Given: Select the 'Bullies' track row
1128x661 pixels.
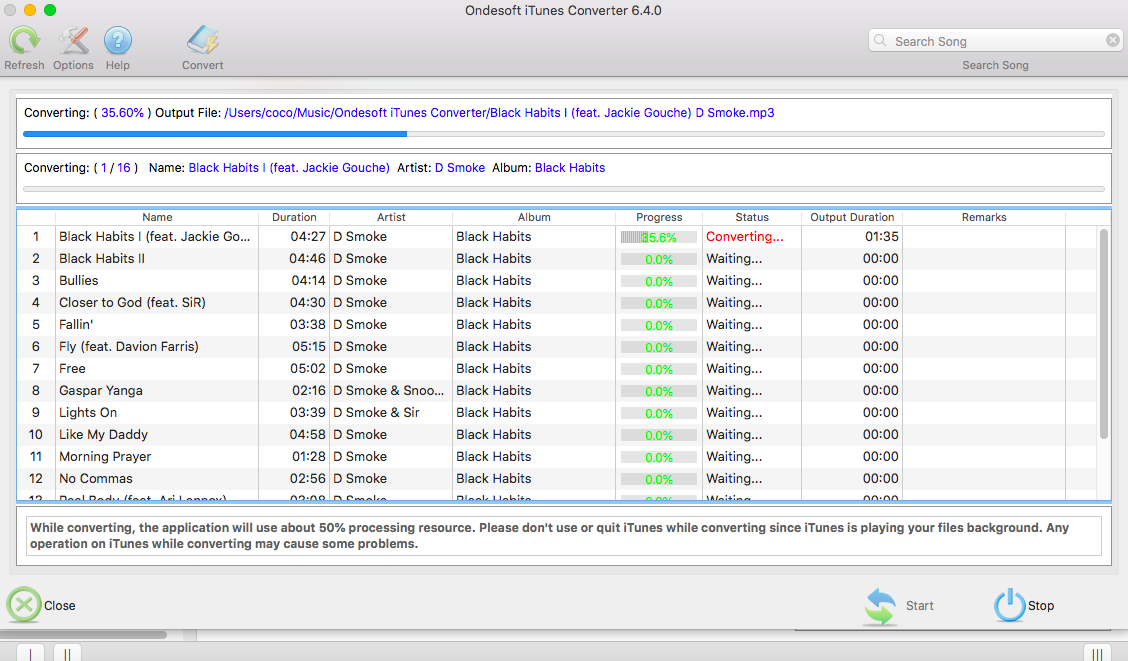Looking at the screenshot, I should [x=558, y=281].
